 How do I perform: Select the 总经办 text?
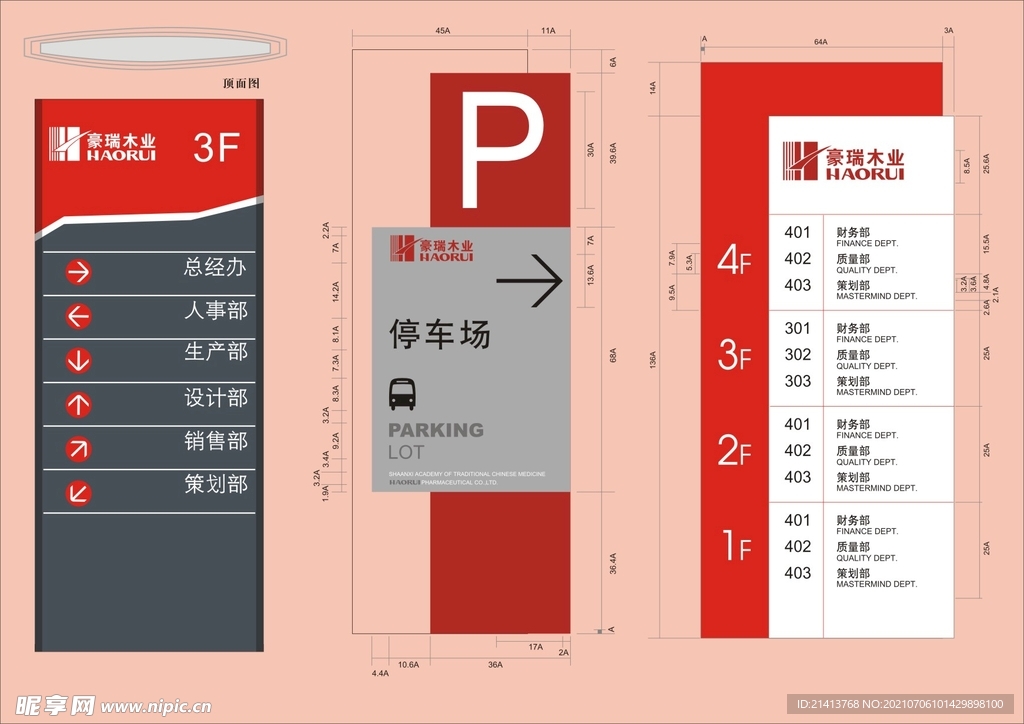click(216, 267)
